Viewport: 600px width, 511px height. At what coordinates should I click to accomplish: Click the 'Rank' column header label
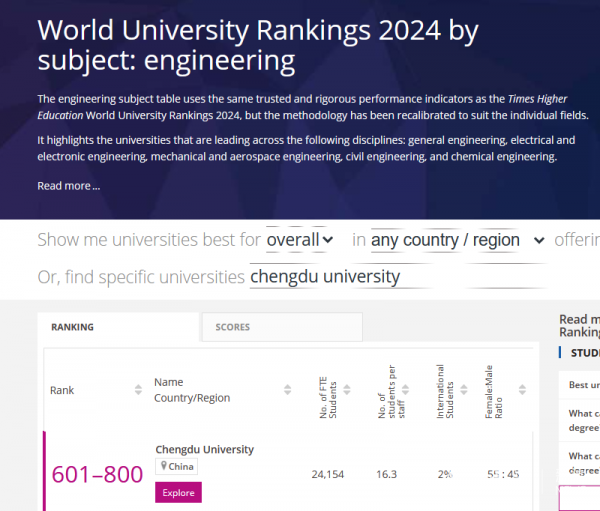[62, 390]
